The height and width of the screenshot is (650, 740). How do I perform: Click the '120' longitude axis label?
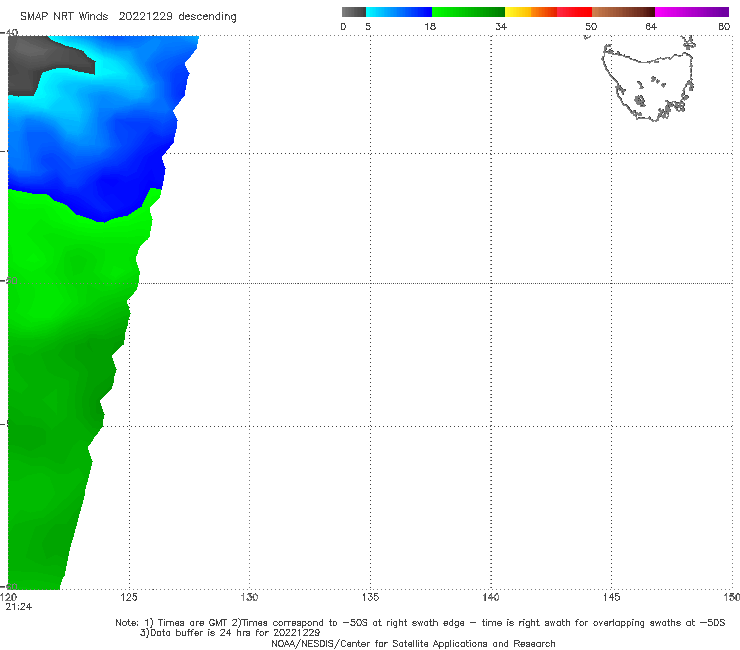(x=8, y=598)
